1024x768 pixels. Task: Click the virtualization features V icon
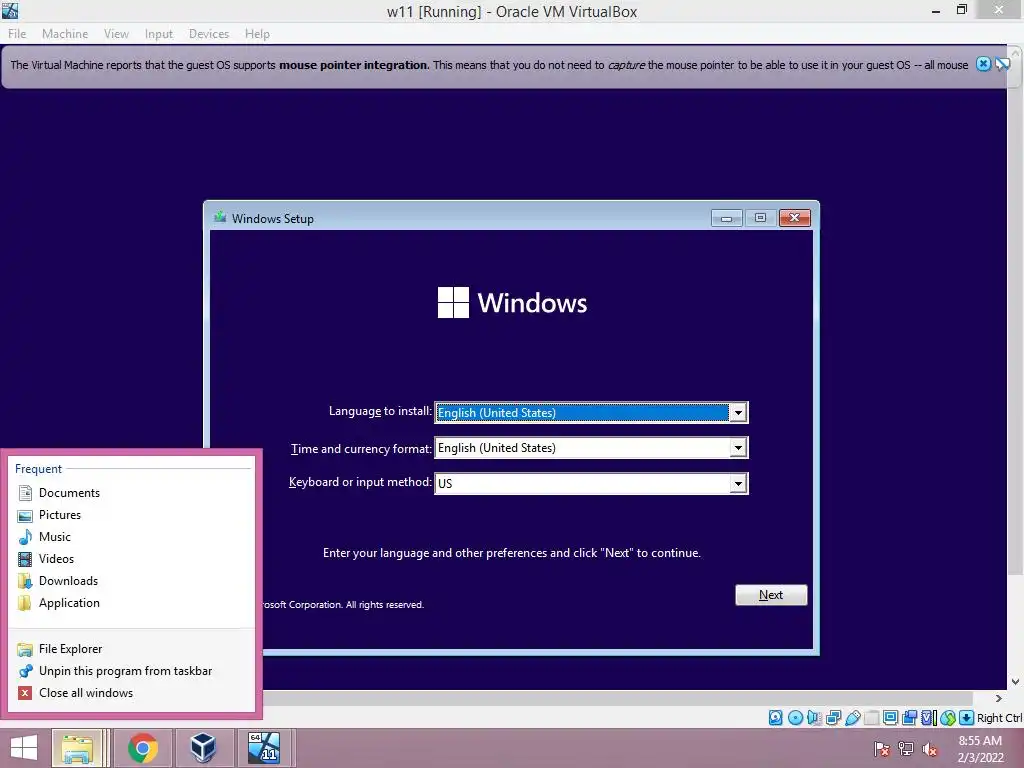coord(928,718)
